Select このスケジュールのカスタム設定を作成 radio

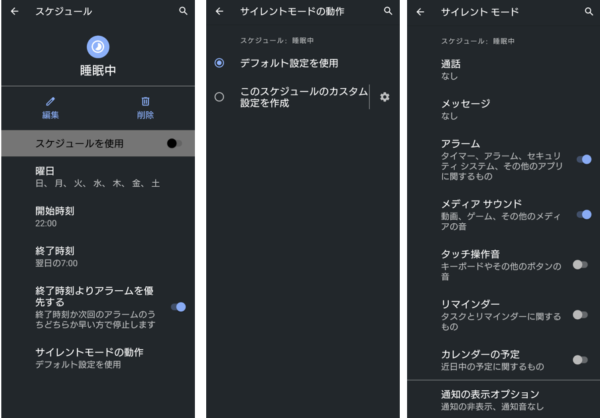[219, 97]
